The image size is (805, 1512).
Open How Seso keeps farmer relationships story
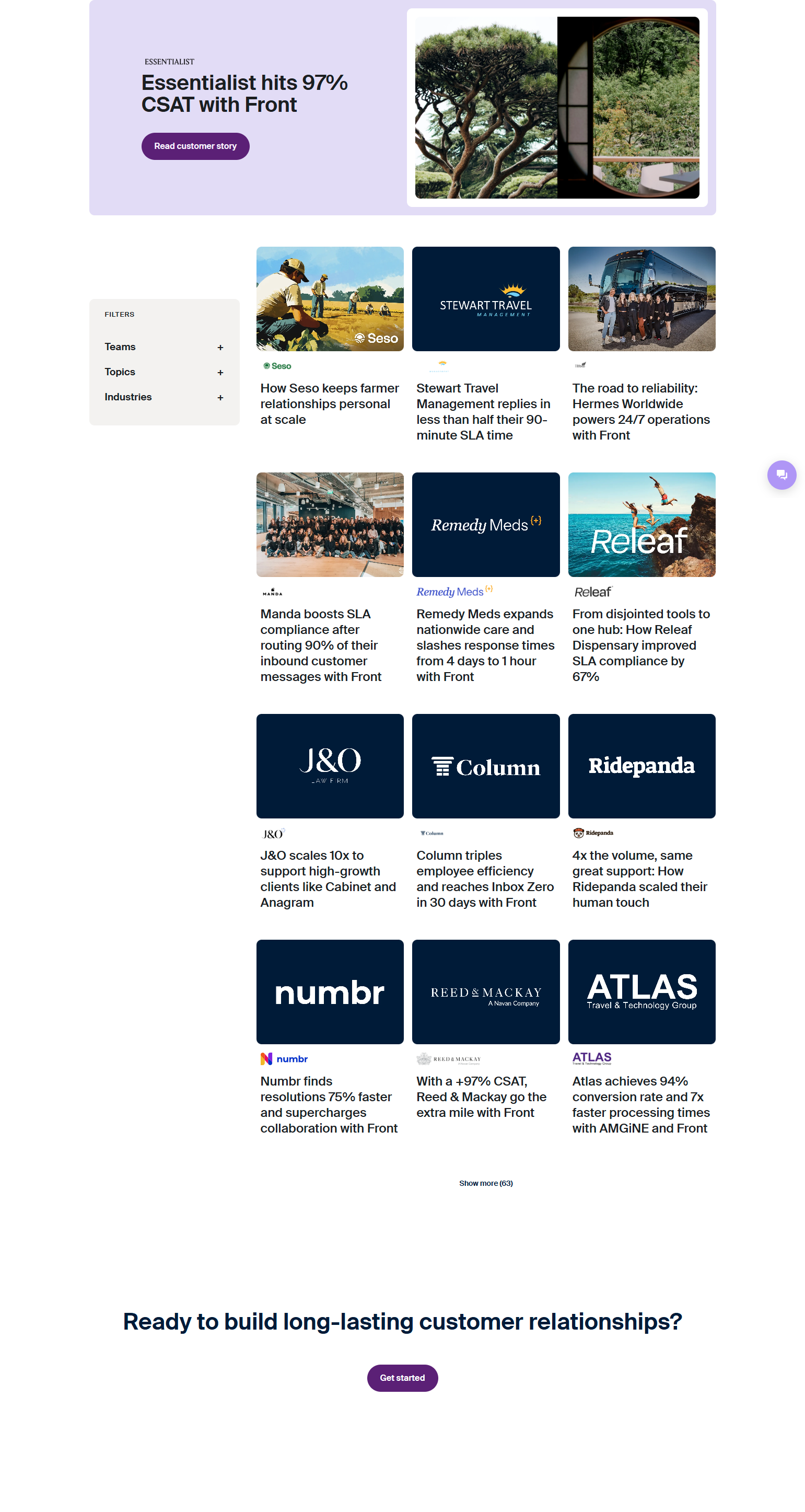pyautogui.click(x=330, y=404)
